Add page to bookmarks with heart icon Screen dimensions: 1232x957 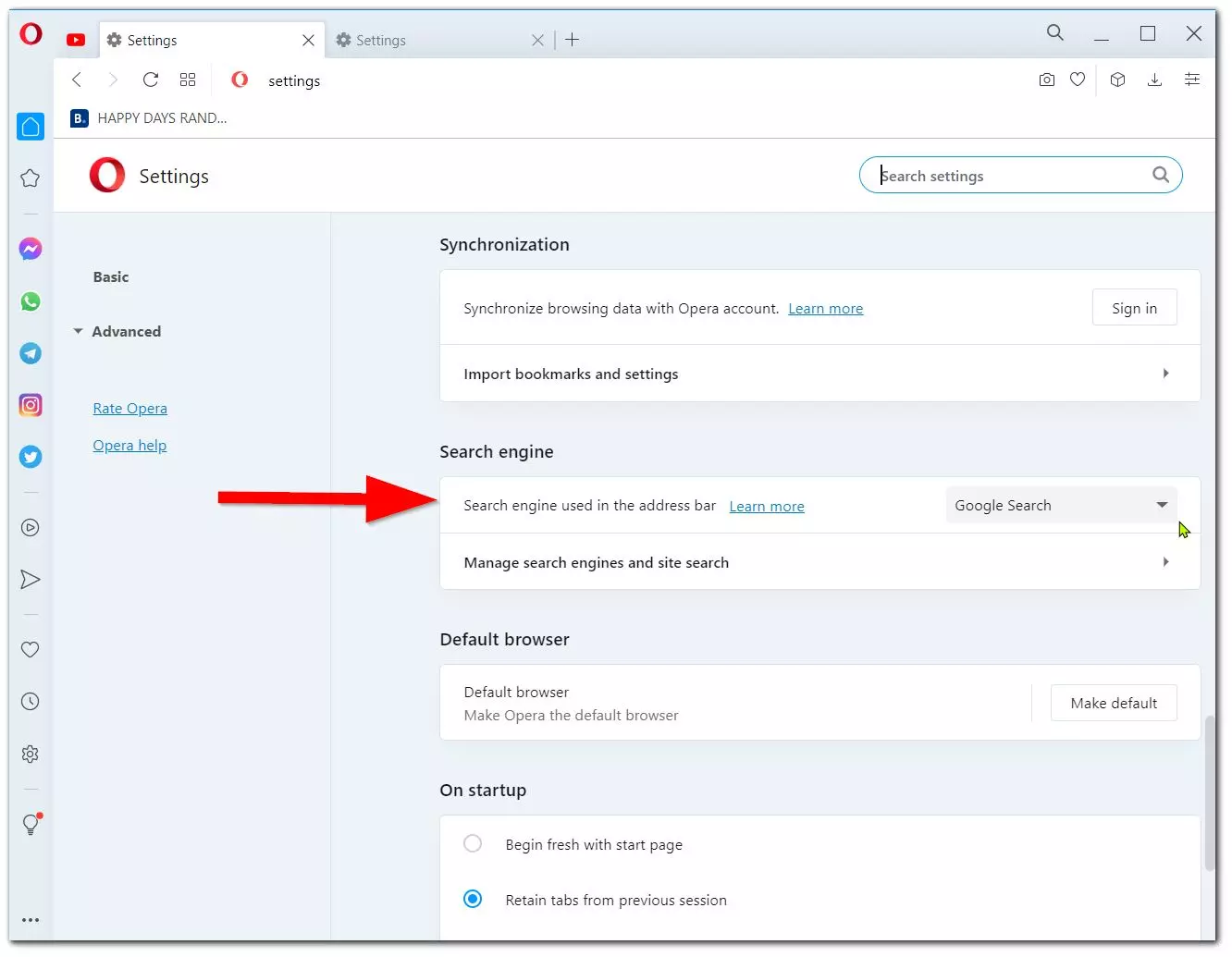[x=1078, y=80]
